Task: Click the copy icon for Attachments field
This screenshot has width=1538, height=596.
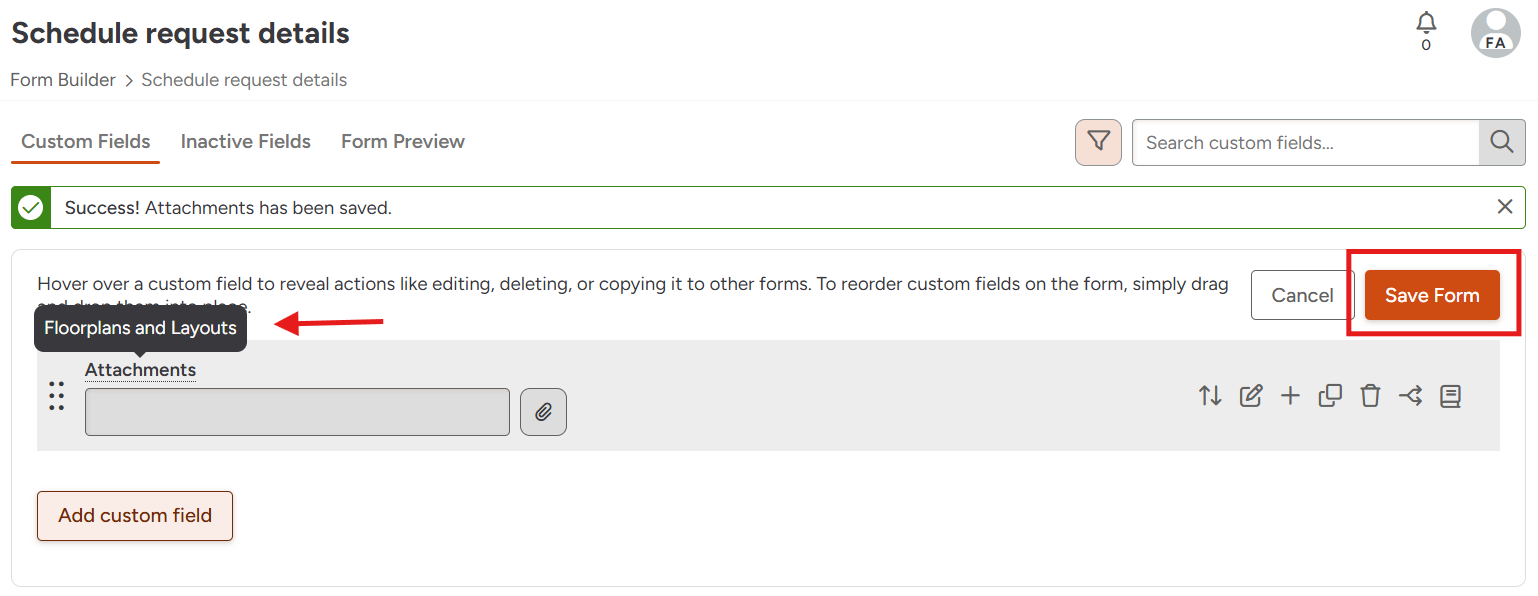Action: click(x=1330, y=396)
